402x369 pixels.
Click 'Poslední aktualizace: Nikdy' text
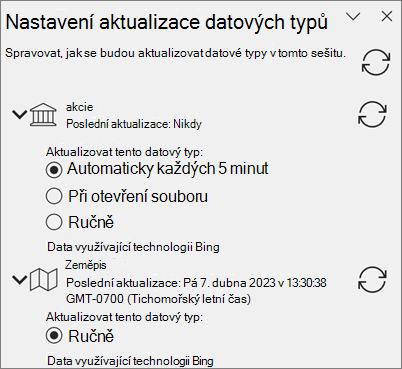(134, 124)
